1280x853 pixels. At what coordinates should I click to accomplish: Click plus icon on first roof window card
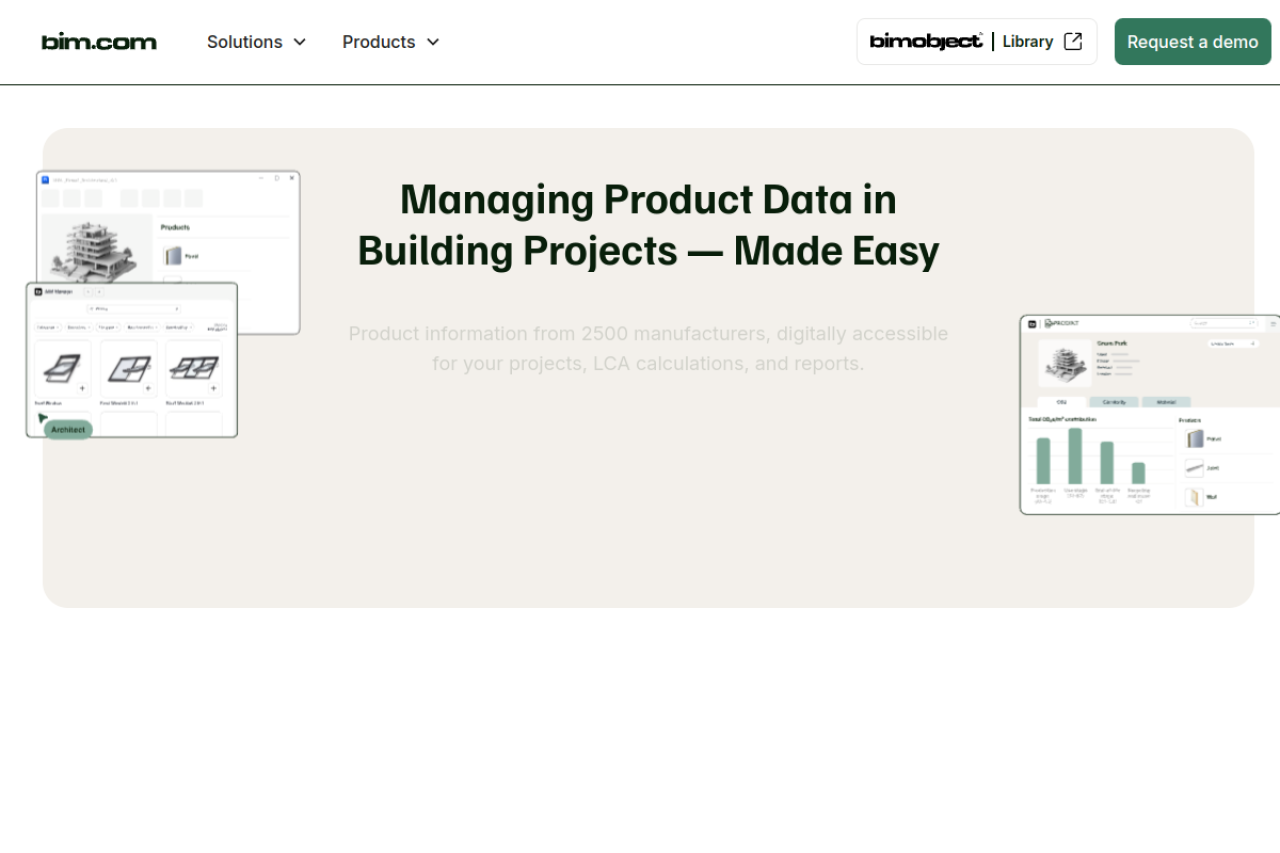82,388
